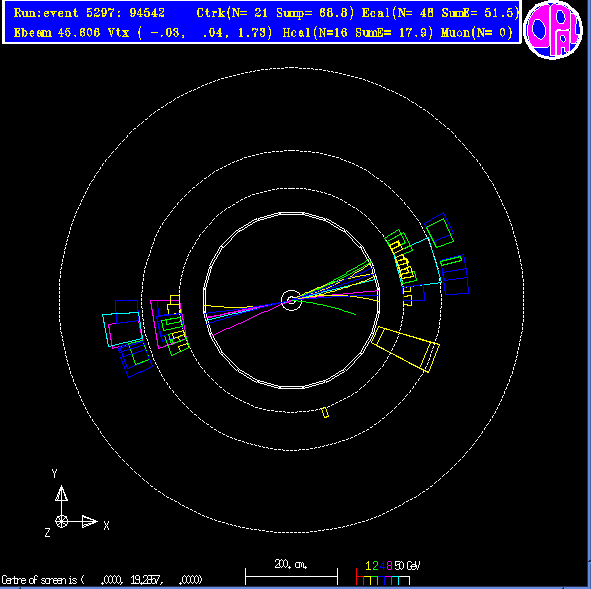Viewport: 591px width, 589px height.
Task: Select the small central vertex circle
Action: point(291,300)
